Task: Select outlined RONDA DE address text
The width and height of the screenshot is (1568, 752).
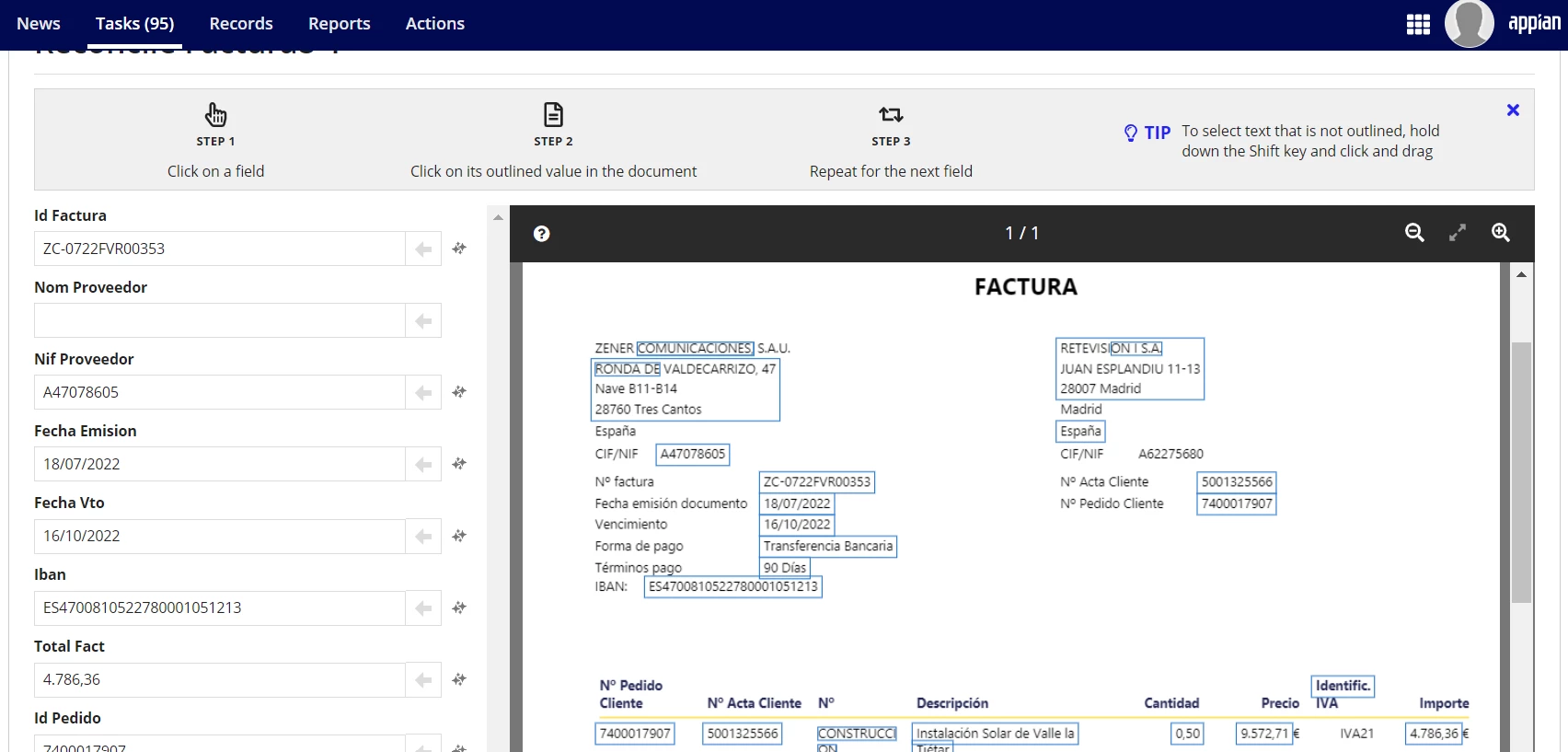Action: (627, 369)
